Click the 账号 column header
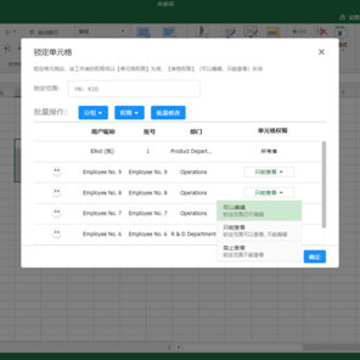Viewport: 360px width, 360px height. tap(149, 132)
